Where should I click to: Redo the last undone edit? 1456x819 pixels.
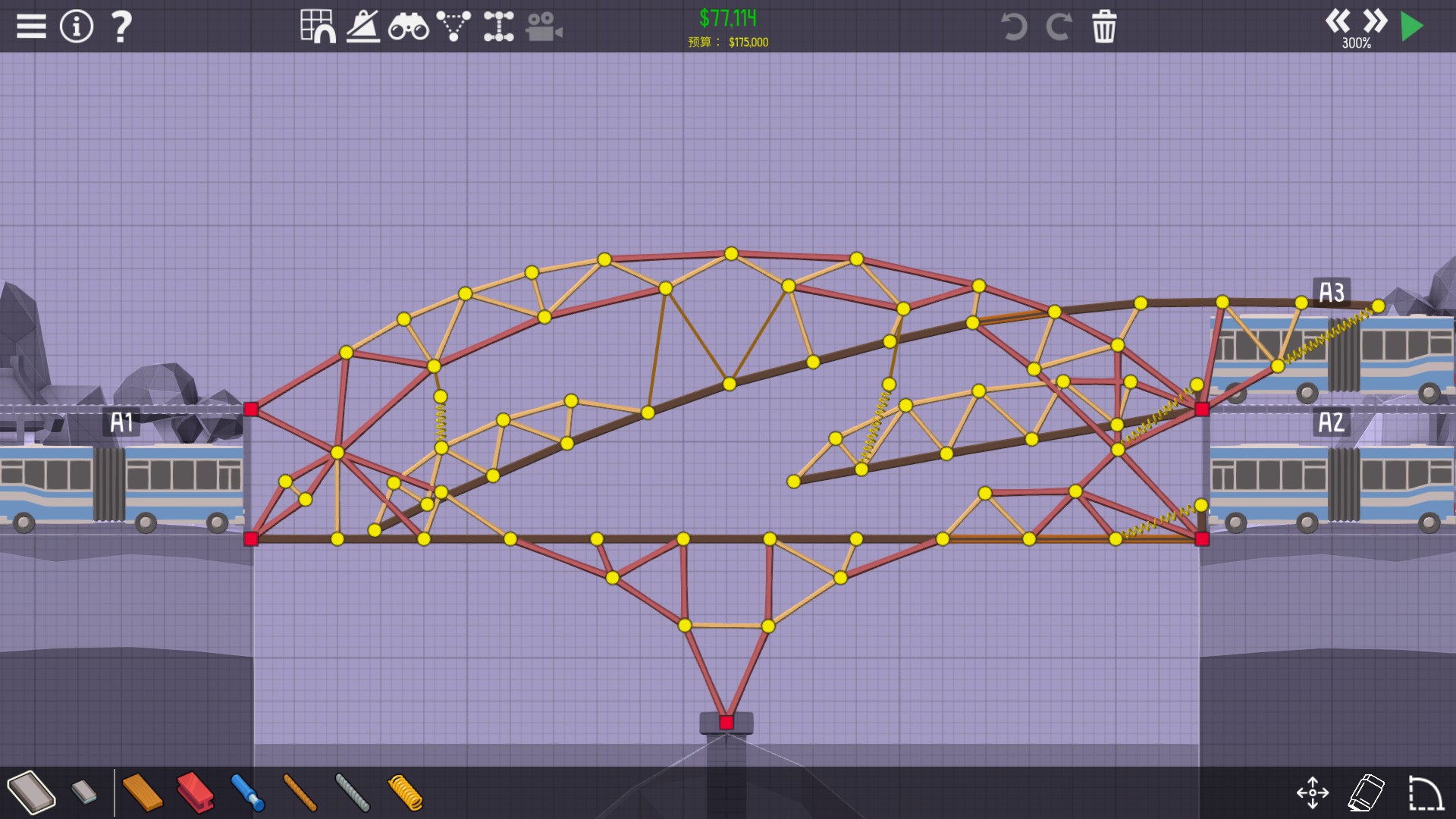click(1059, 27)
